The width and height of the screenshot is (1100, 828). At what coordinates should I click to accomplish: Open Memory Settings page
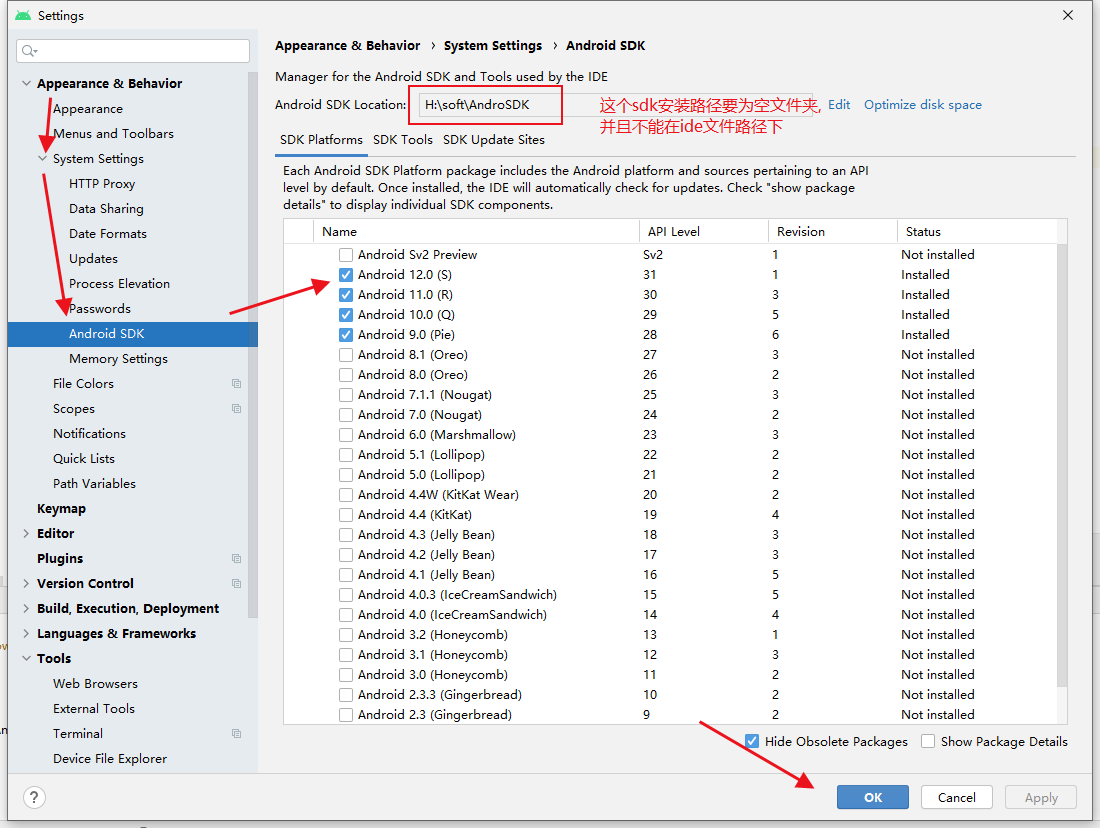[x=119, y=359]
